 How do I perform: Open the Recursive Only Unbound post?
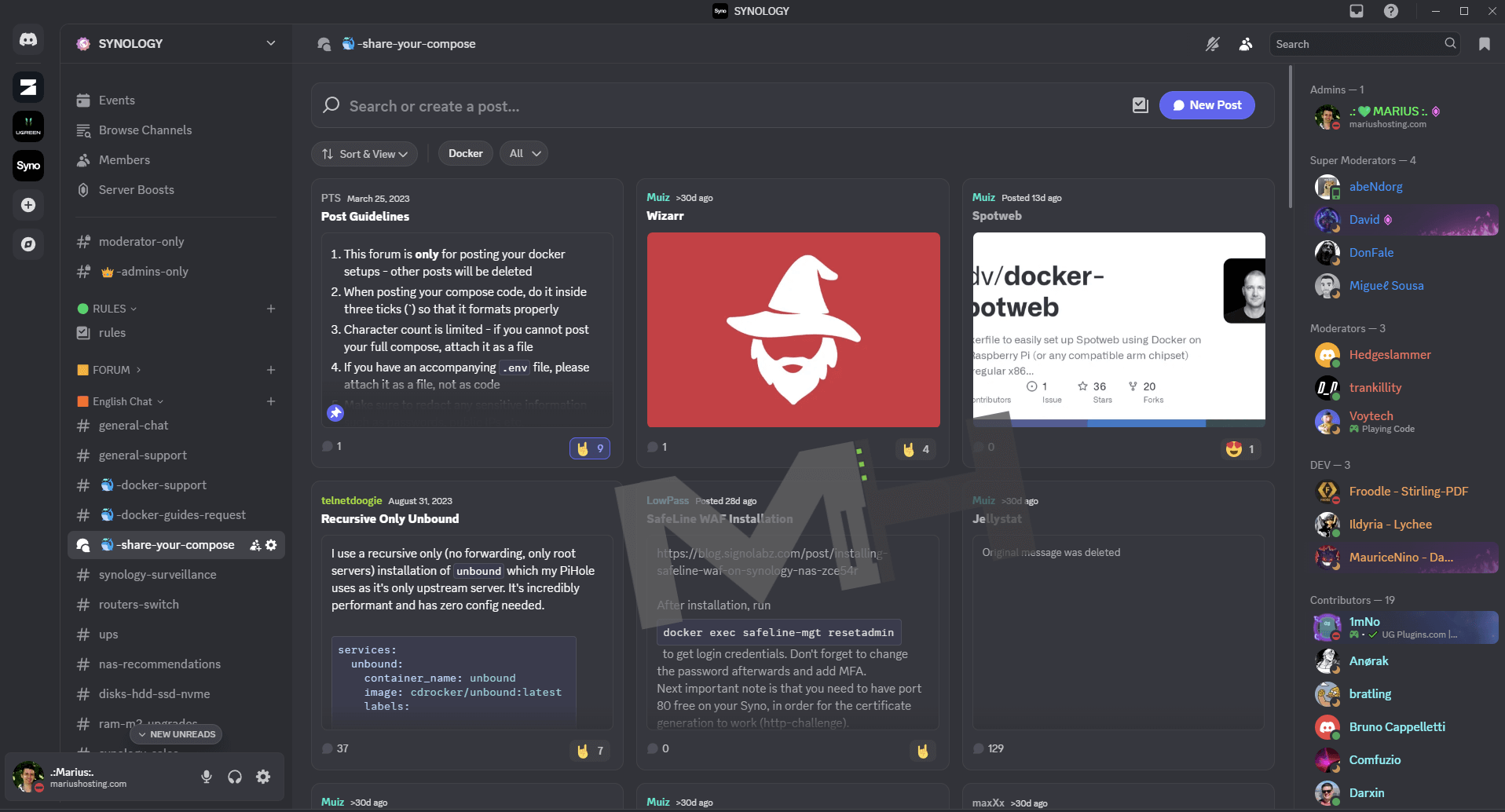[390, 519]
